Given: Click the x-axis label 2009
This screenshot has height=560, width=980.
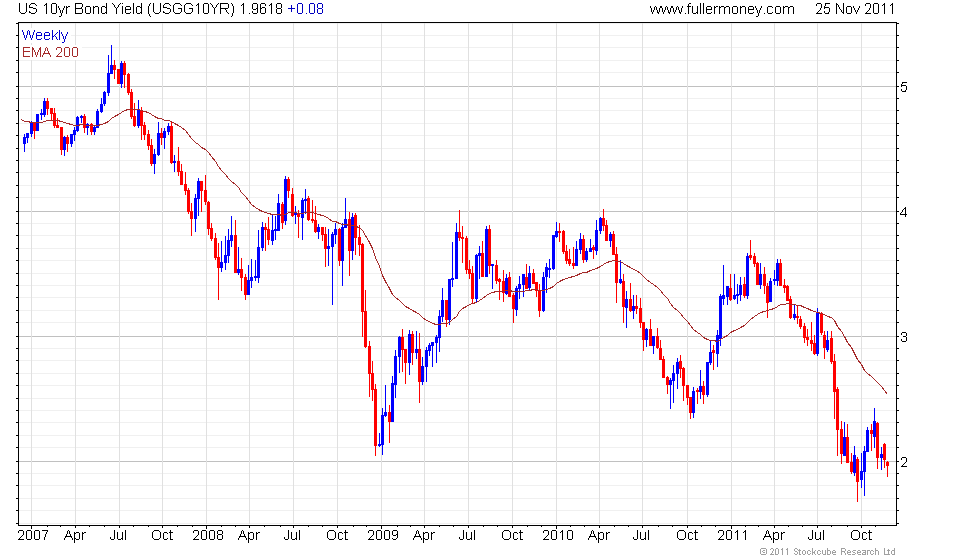Looking at the screenshot, I should [383, 535].
